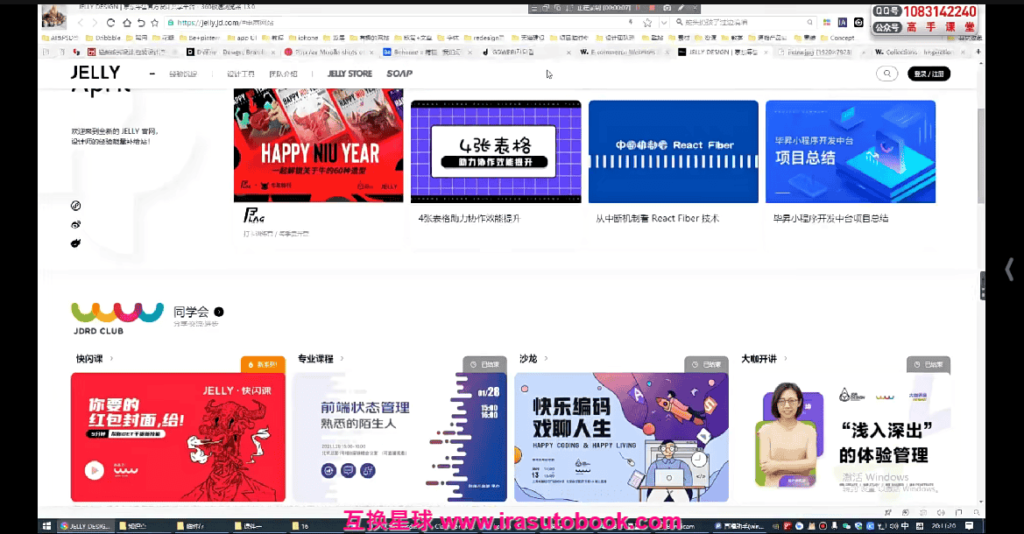
Task: Select the JELLY DESIGN taskbar window
Action: [86, 526]
